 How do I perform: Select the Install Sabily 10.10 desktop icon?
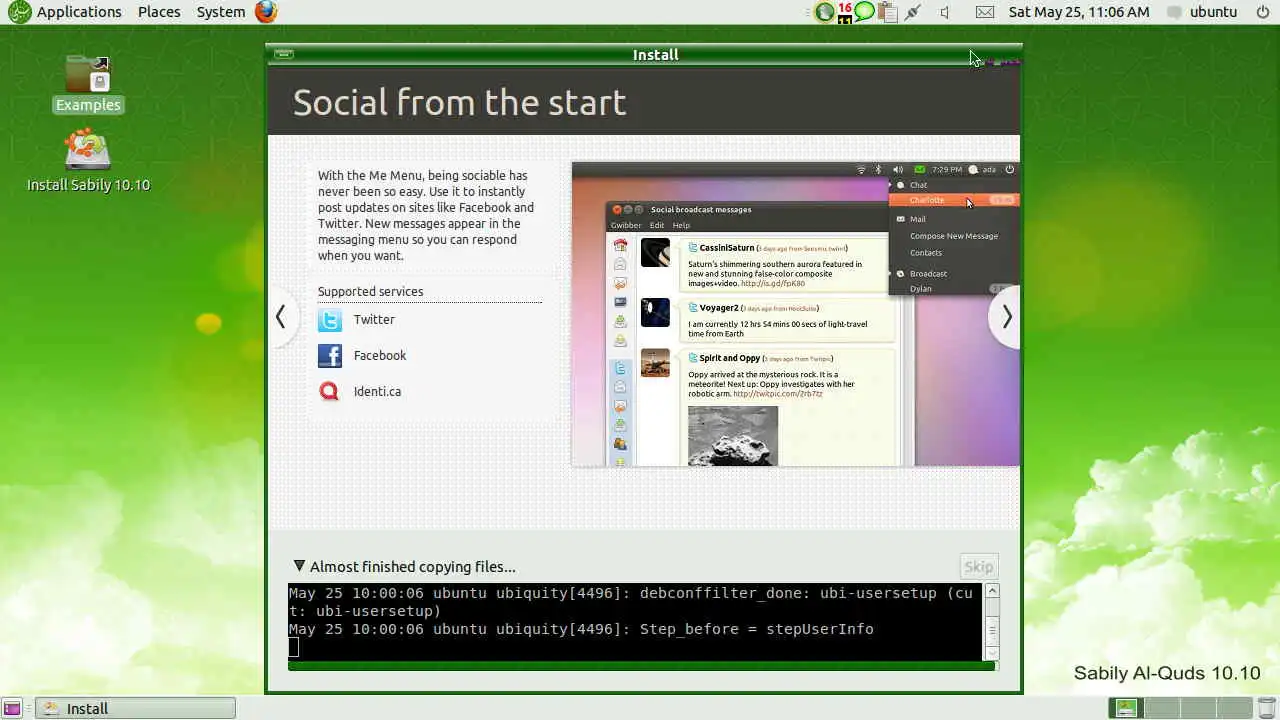(x=88, y=160)
